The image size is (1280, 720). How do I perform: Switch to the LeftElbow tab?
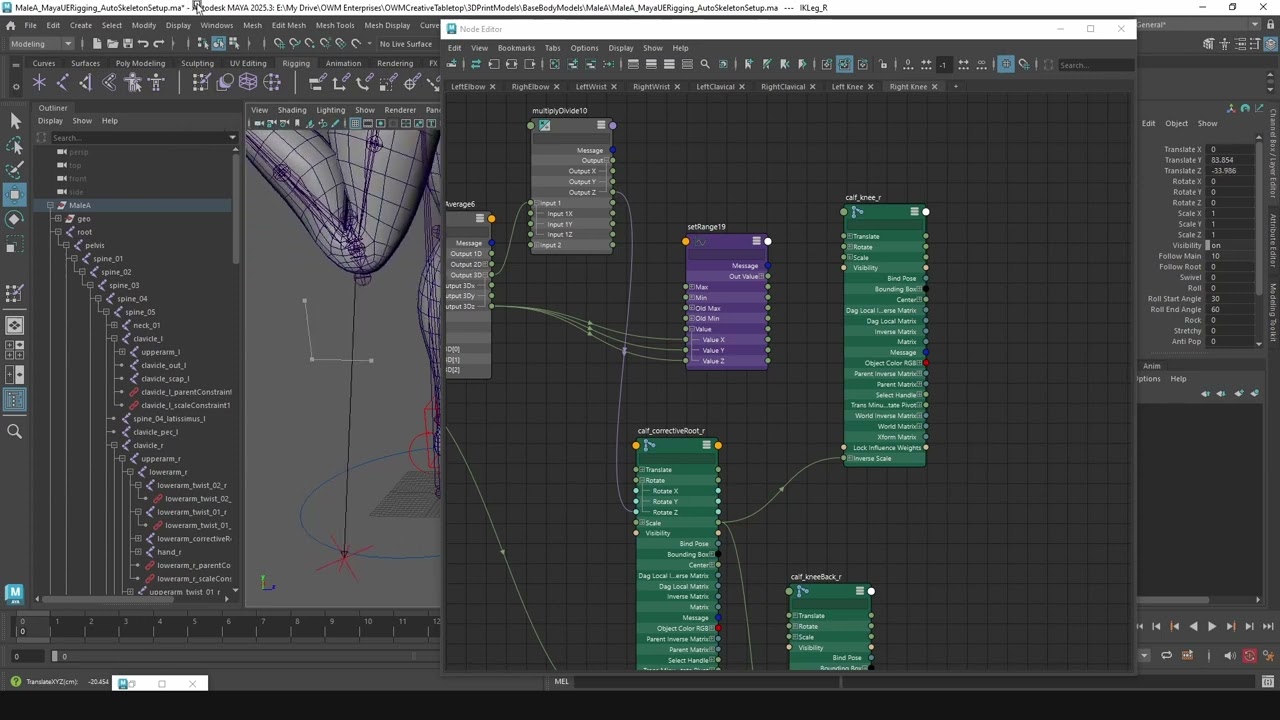click(x=468, y=87)
